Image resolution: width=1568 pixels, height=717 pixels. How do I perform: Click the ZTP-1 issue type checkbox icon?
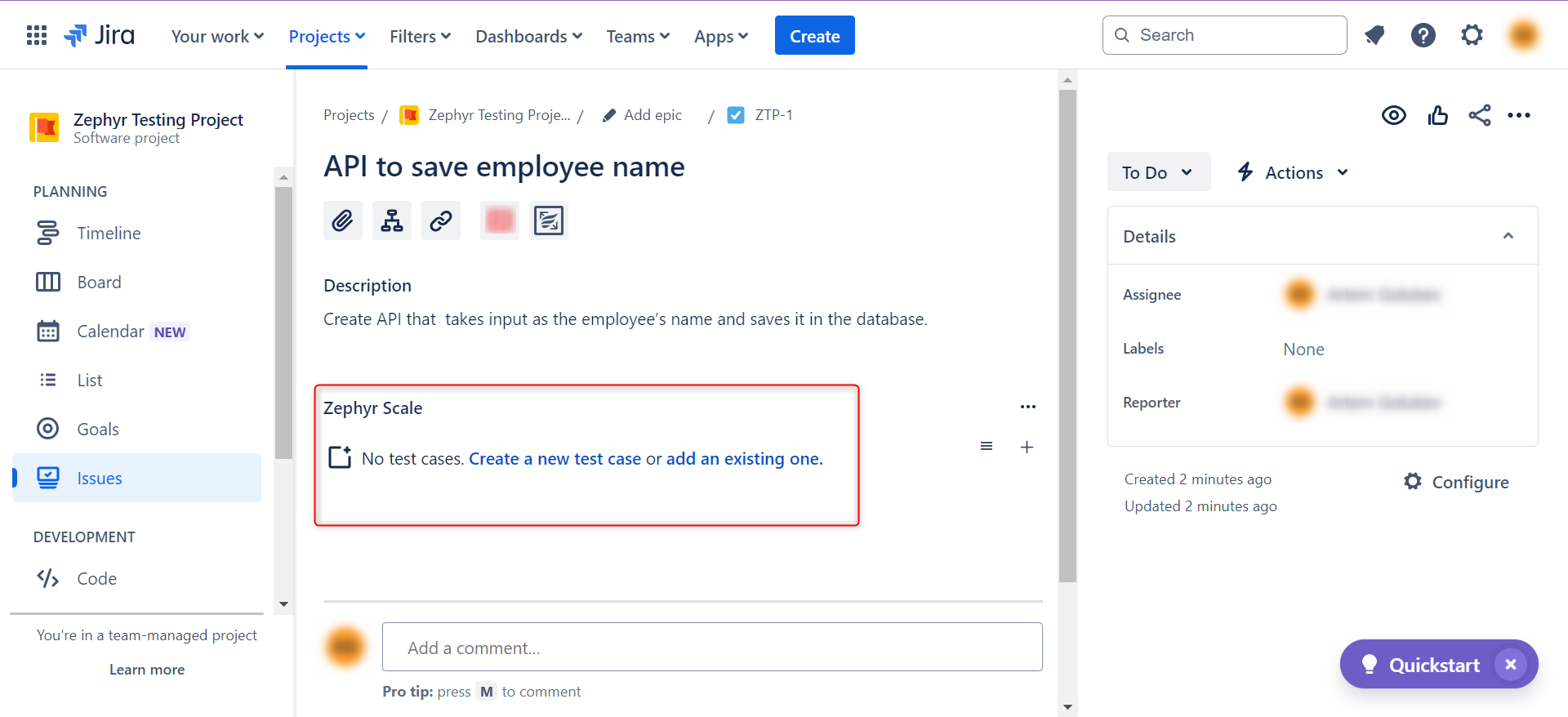click(x=736, y=115)
